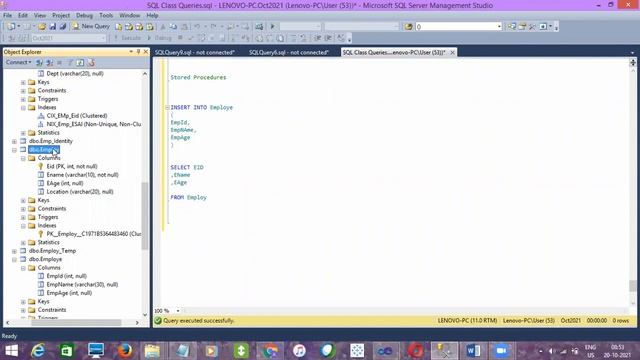
Task: Click the Object Explorer horizontal scrollbar
Action: point(76,322)
